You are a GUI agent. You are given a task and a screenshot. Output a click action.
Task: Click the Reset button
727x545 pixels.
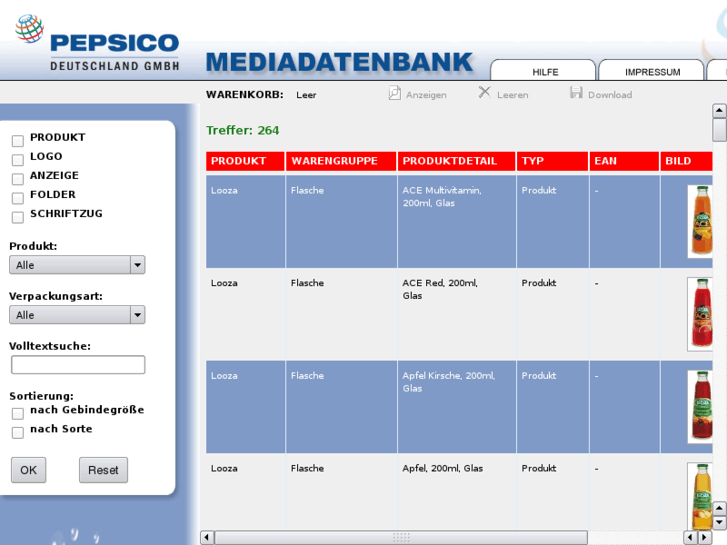[103, 470]
